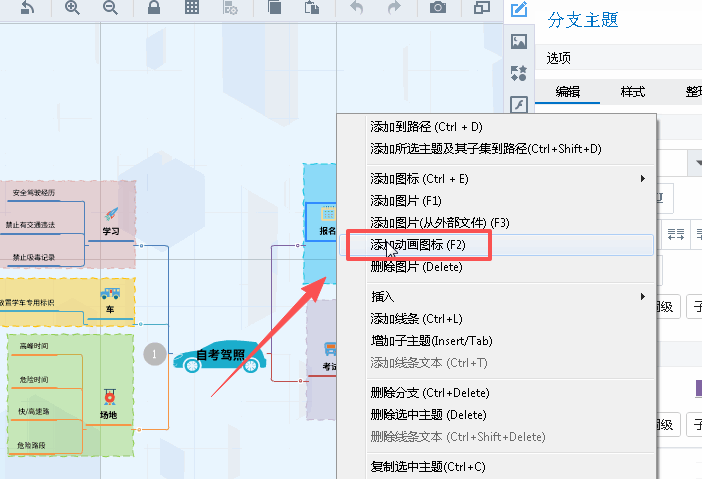Screen dimensions: 702x479
Task: Click the zoom out magnifier icon
Action: coord(110,8)
